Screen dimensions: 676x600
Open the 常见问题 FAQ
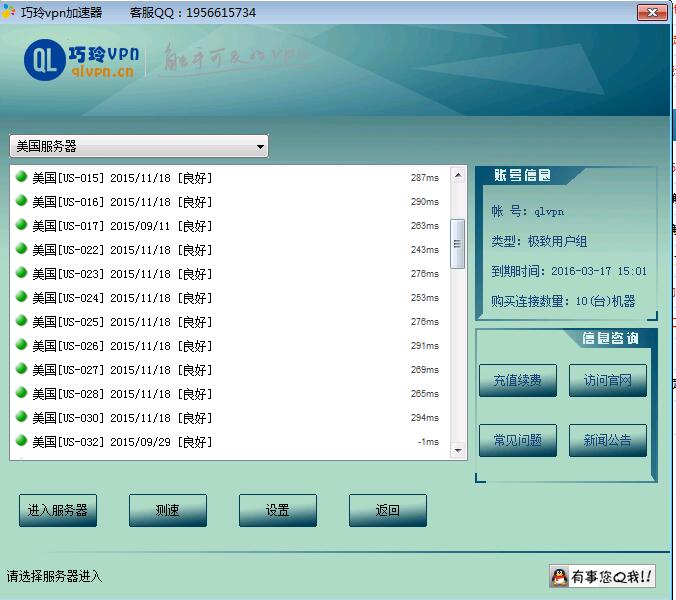click(517, 440)
